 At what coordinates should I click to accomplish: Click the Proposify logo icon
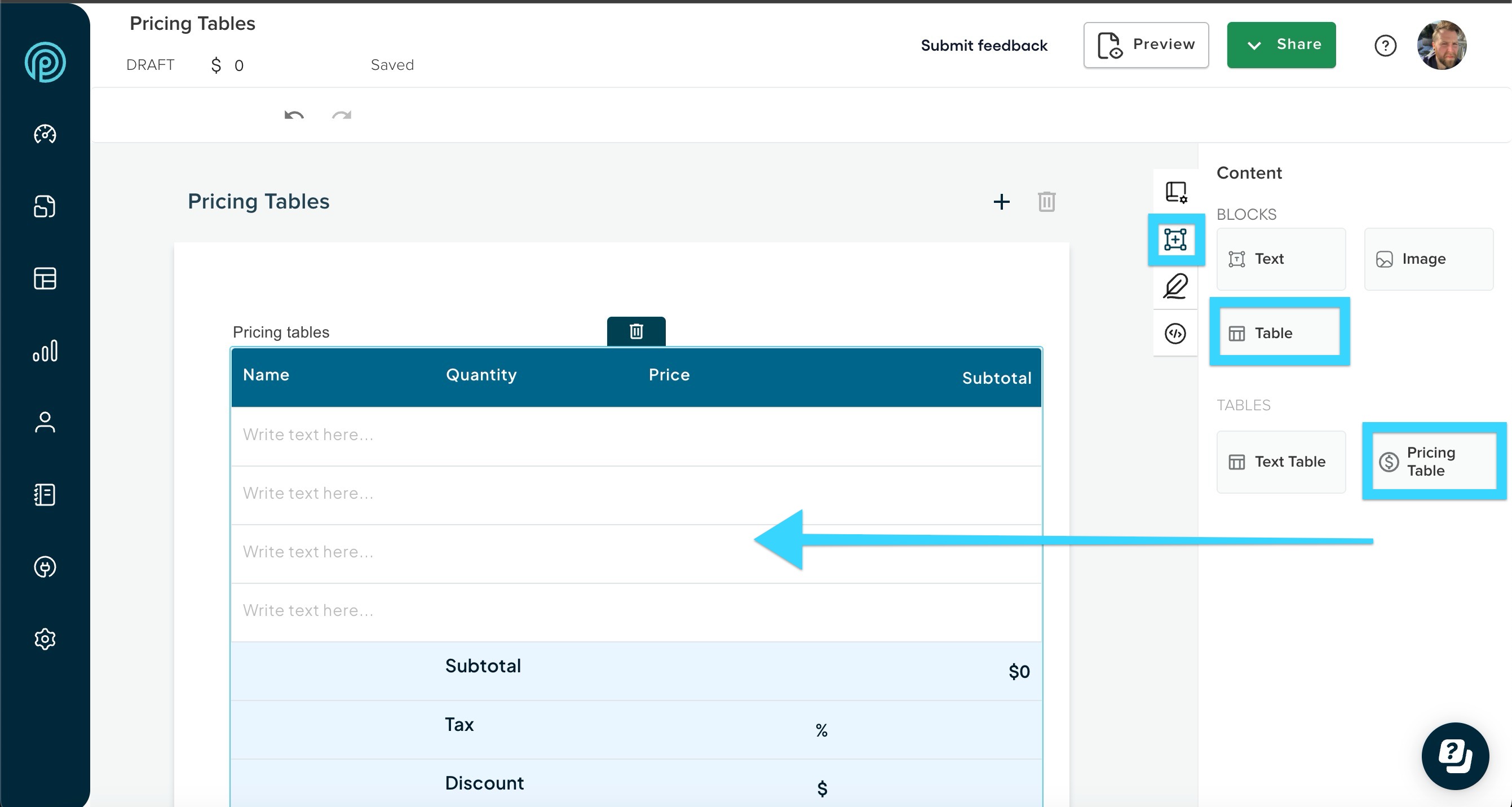pos(45,62)
